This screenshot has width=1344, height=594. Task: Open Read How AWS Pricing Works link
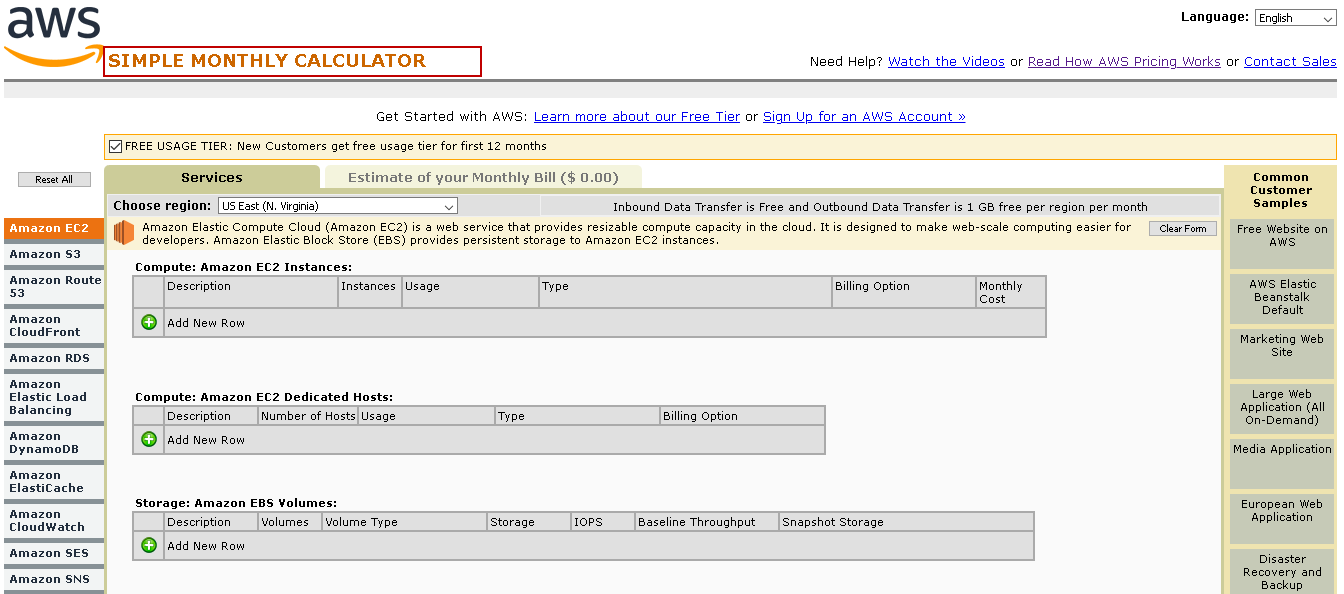(x=1124, y=62)
